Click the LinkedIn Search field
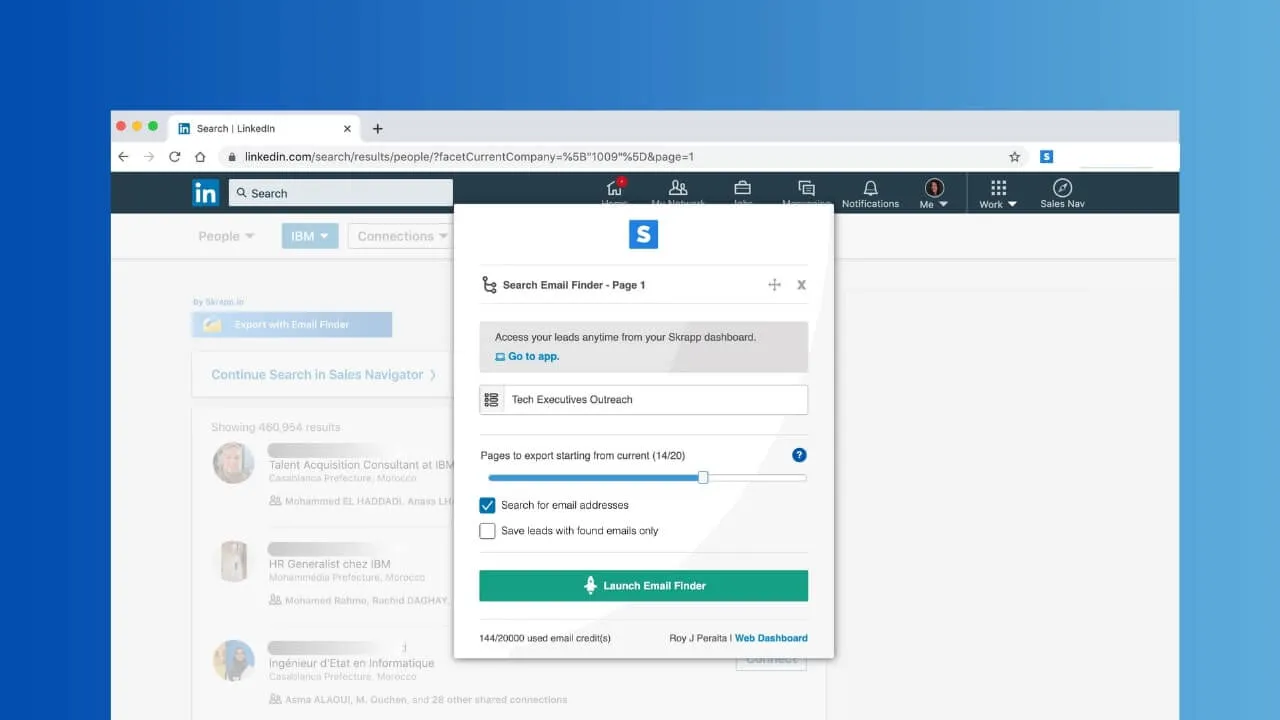 pyautogui.click(x=340, y=193)
